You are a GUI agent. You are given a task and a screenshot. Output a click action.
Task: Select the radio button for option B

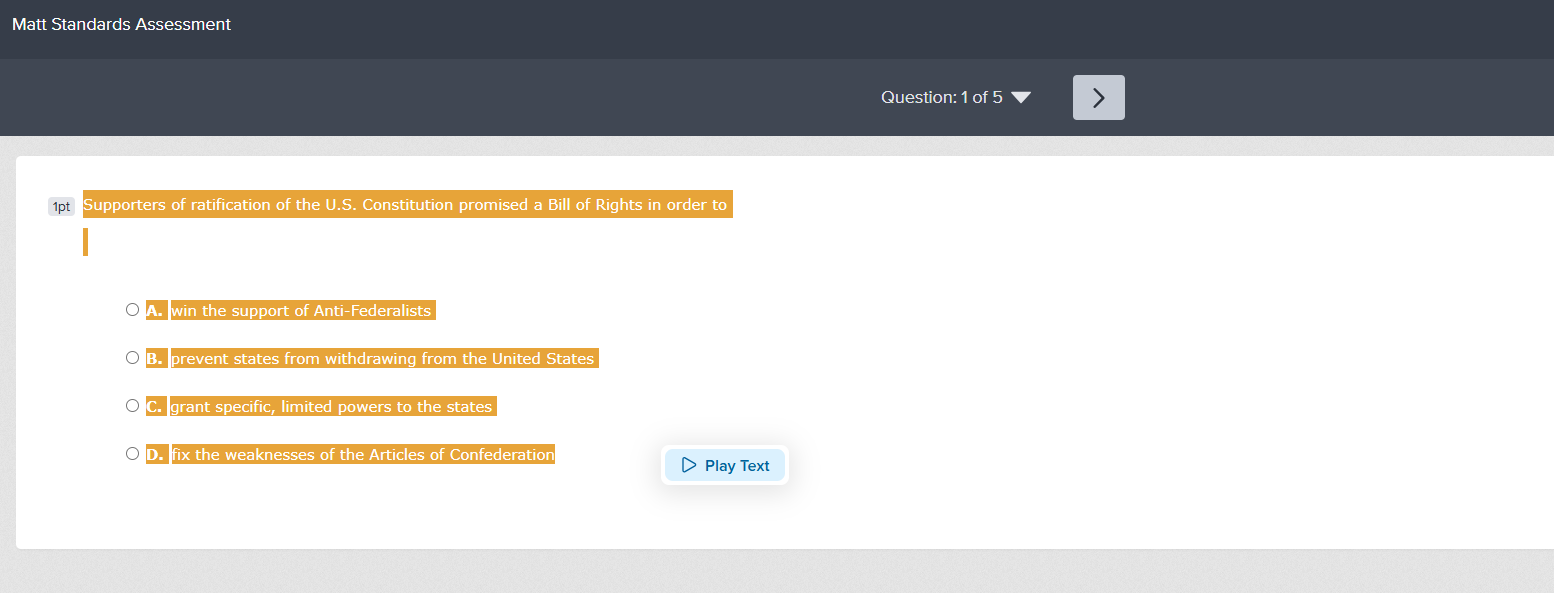pos(132,358)
